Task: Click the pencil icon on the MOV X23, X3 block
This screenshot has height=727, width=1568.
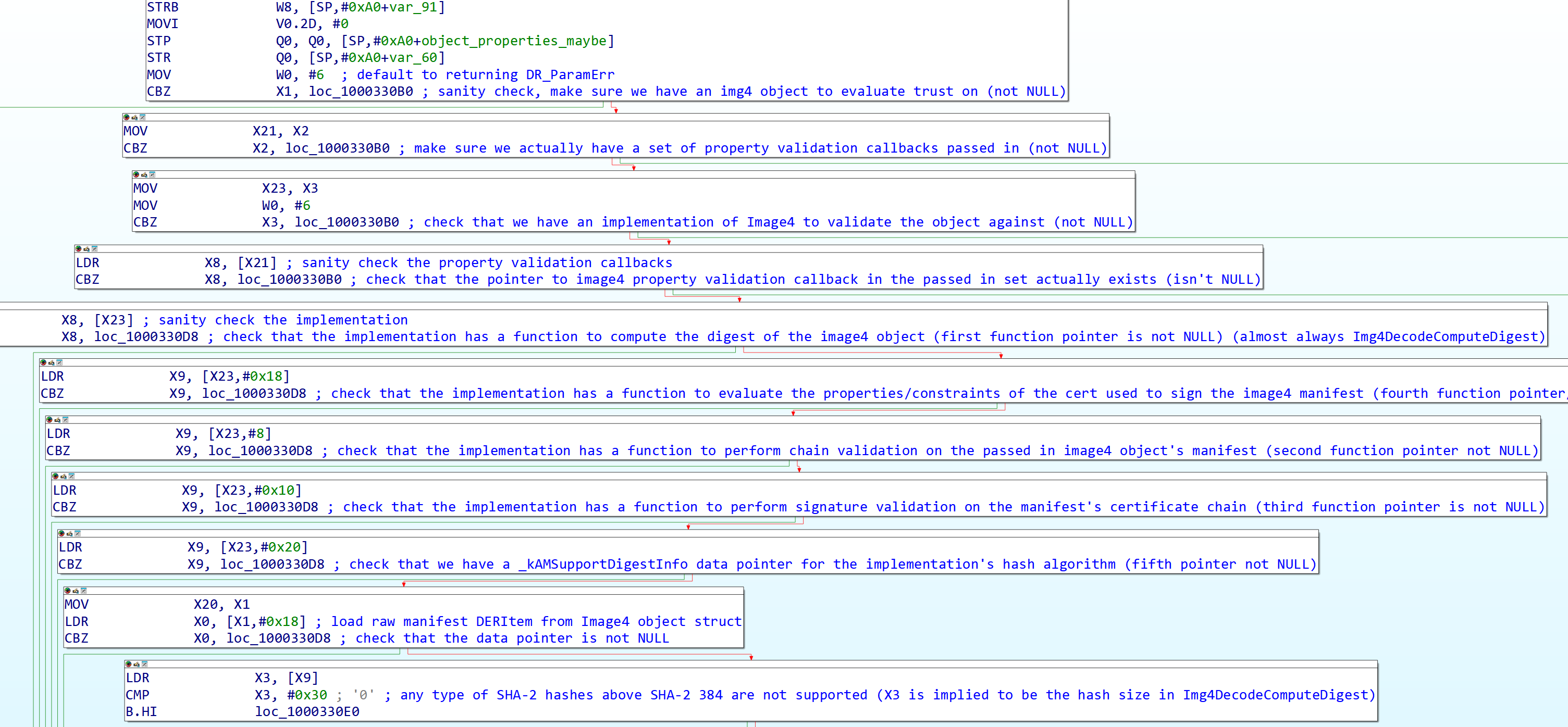Action: (x=144, y=174)
